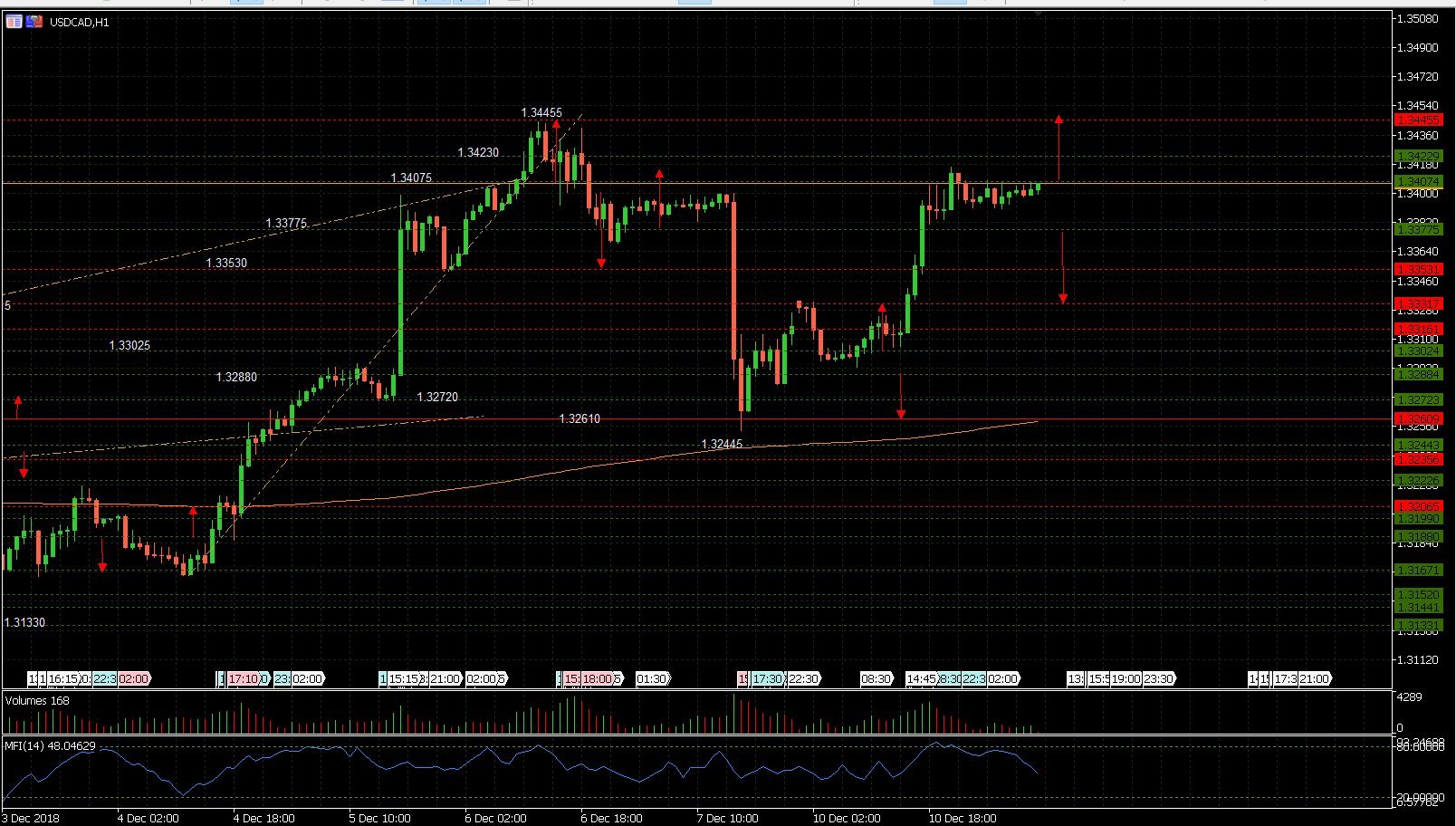Click the 4289 volume scale value

[1409, 697]
